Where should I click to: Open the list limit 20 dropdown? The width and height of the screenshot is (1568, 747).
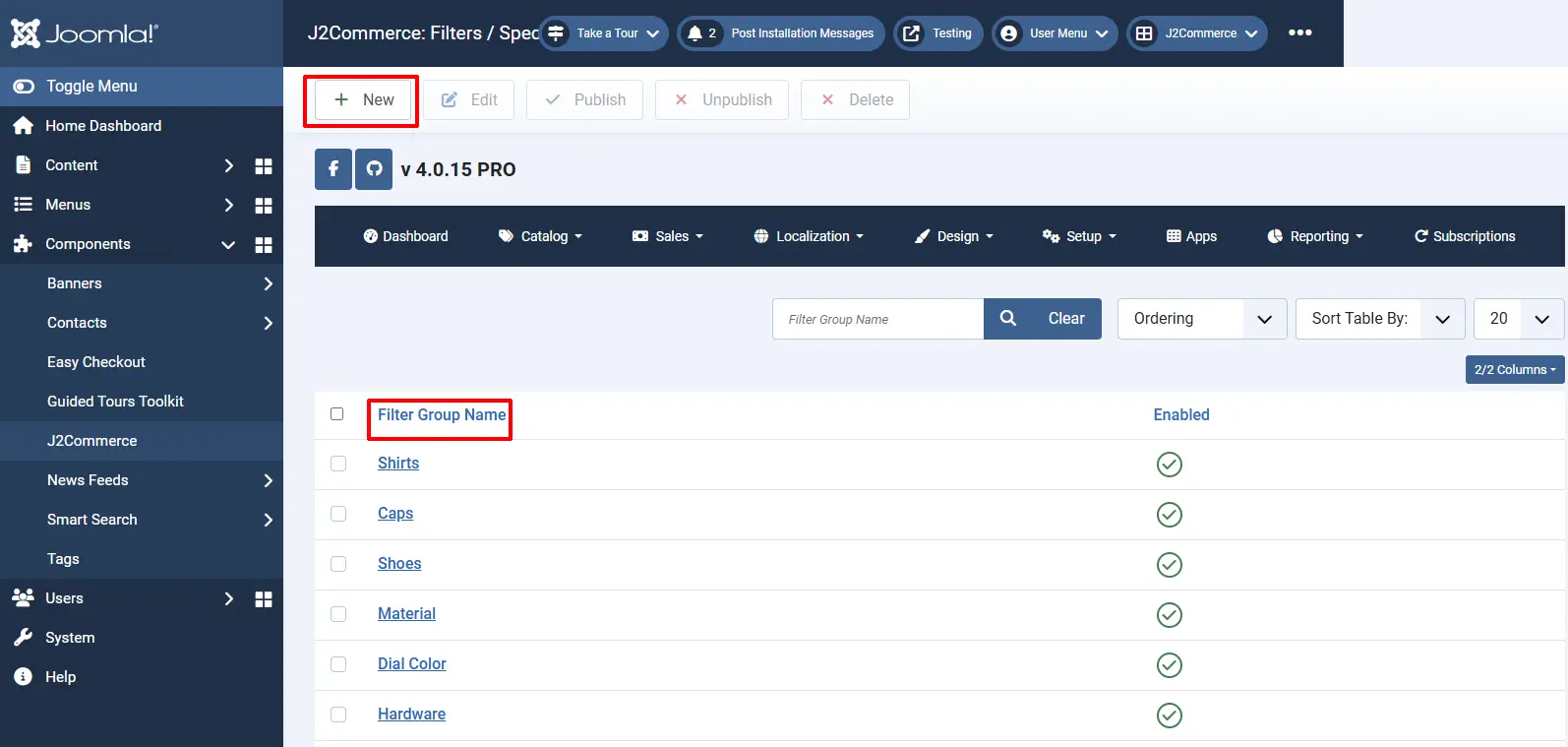(x=1519, y=319)
